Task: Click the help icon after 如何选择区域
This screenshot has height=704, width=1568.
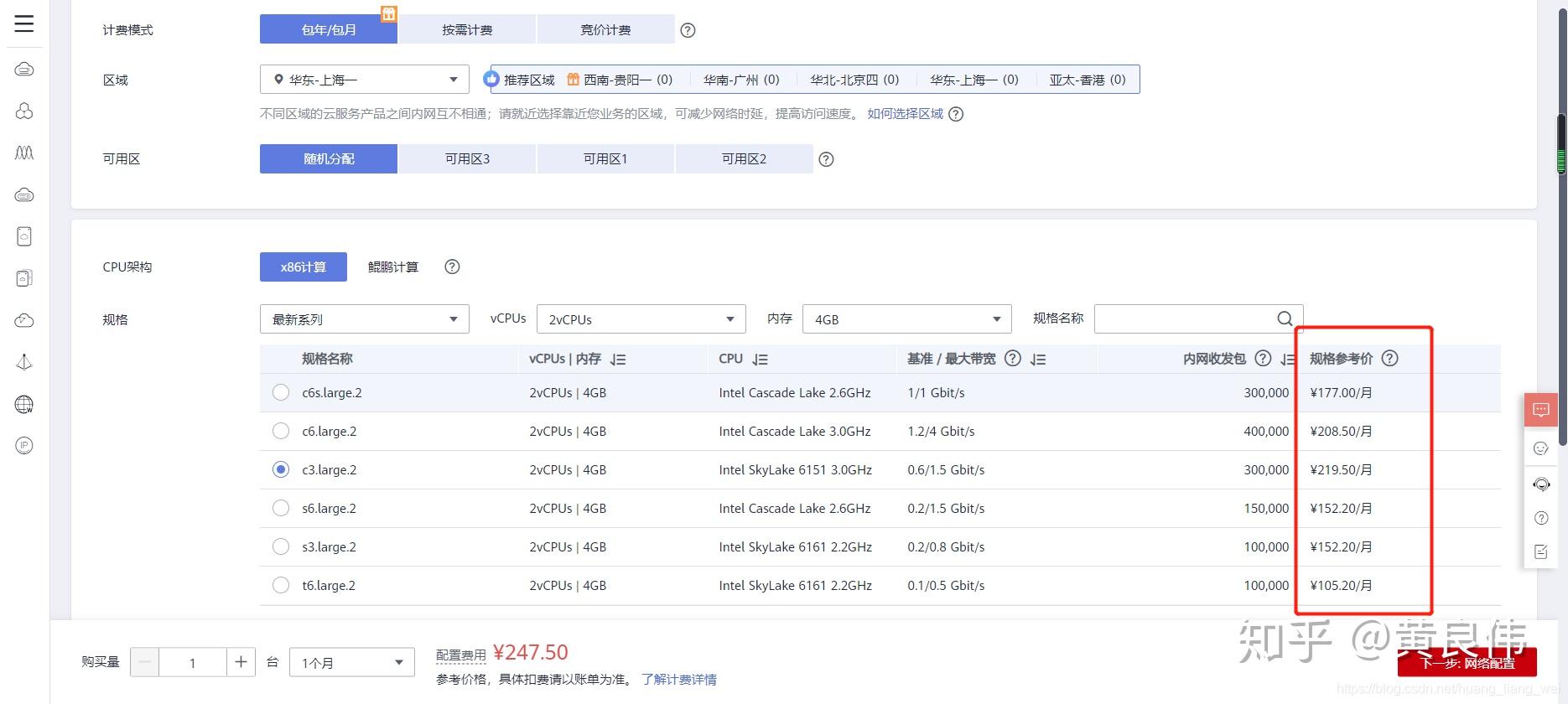Action: click(x=956, y=114)
